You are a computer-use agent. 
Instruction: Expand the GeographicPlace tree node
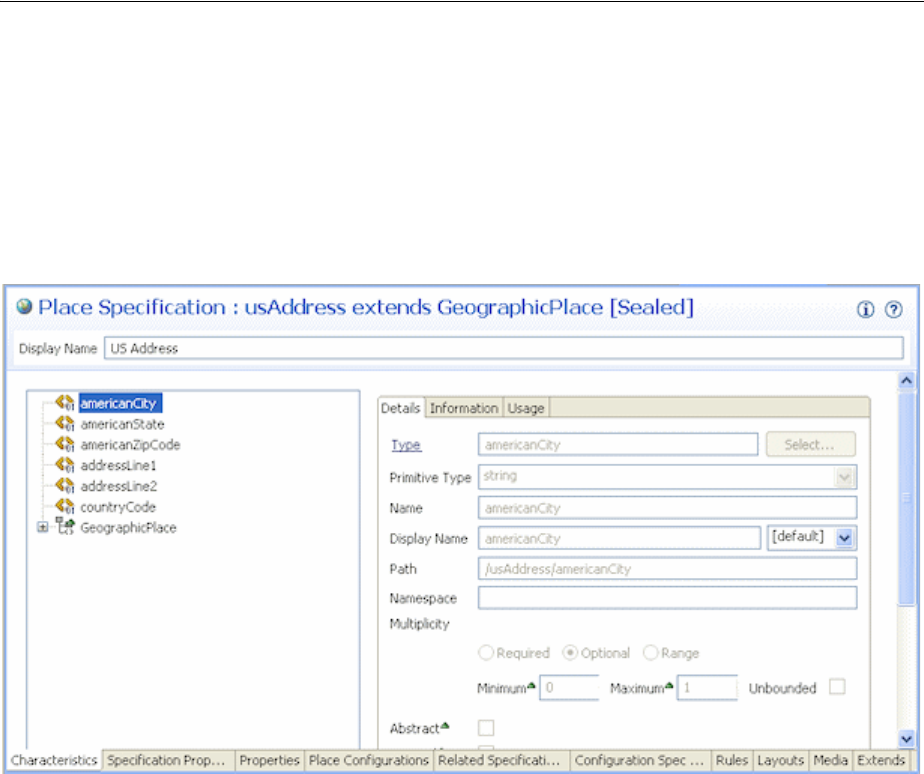[x=43, y=527]
